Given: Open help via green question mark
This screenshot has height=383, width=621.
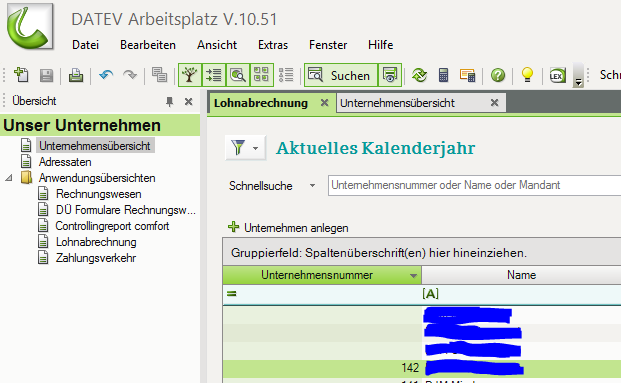Looking at the screenshot, I should coord(498,75).
